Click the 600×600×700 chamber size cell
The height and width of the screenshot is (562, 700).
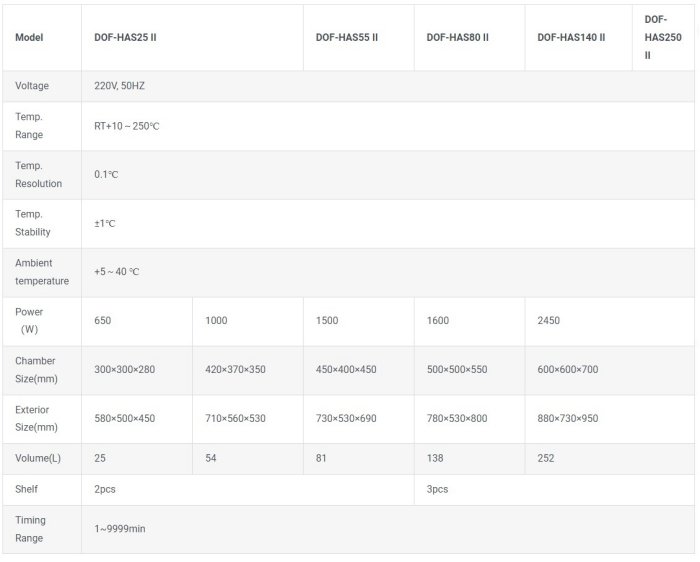click(x=568, y=370)
